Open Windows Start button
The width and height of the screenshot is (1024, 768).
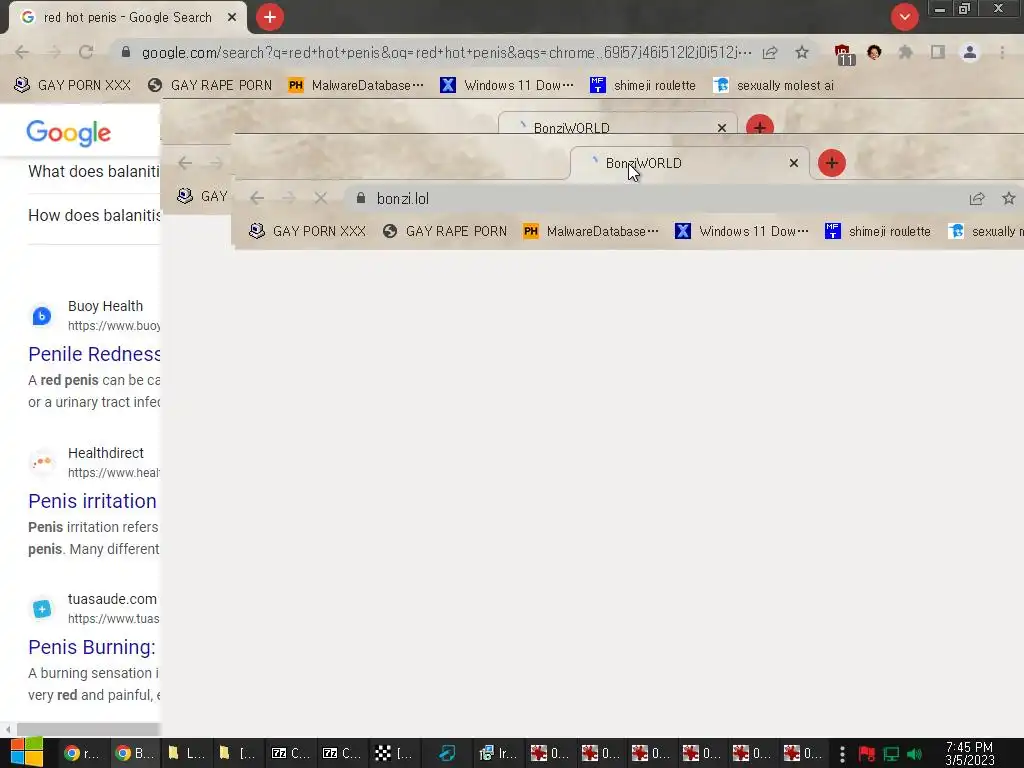(26, 753)
